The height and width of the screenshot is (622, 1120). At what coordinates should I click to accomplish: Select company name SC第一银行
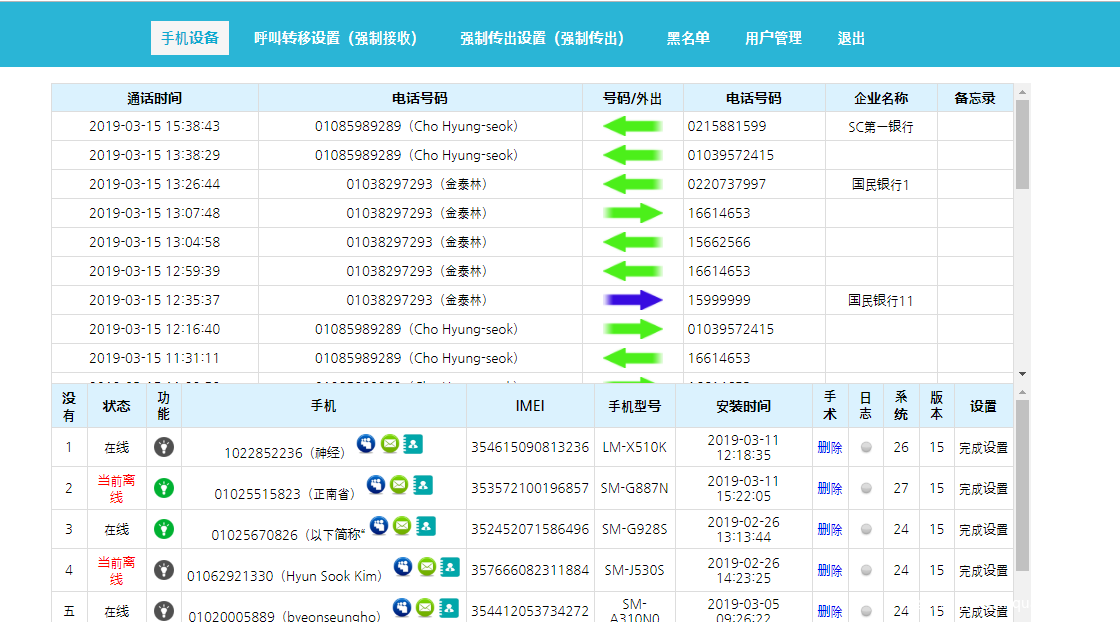click(881, 127)
